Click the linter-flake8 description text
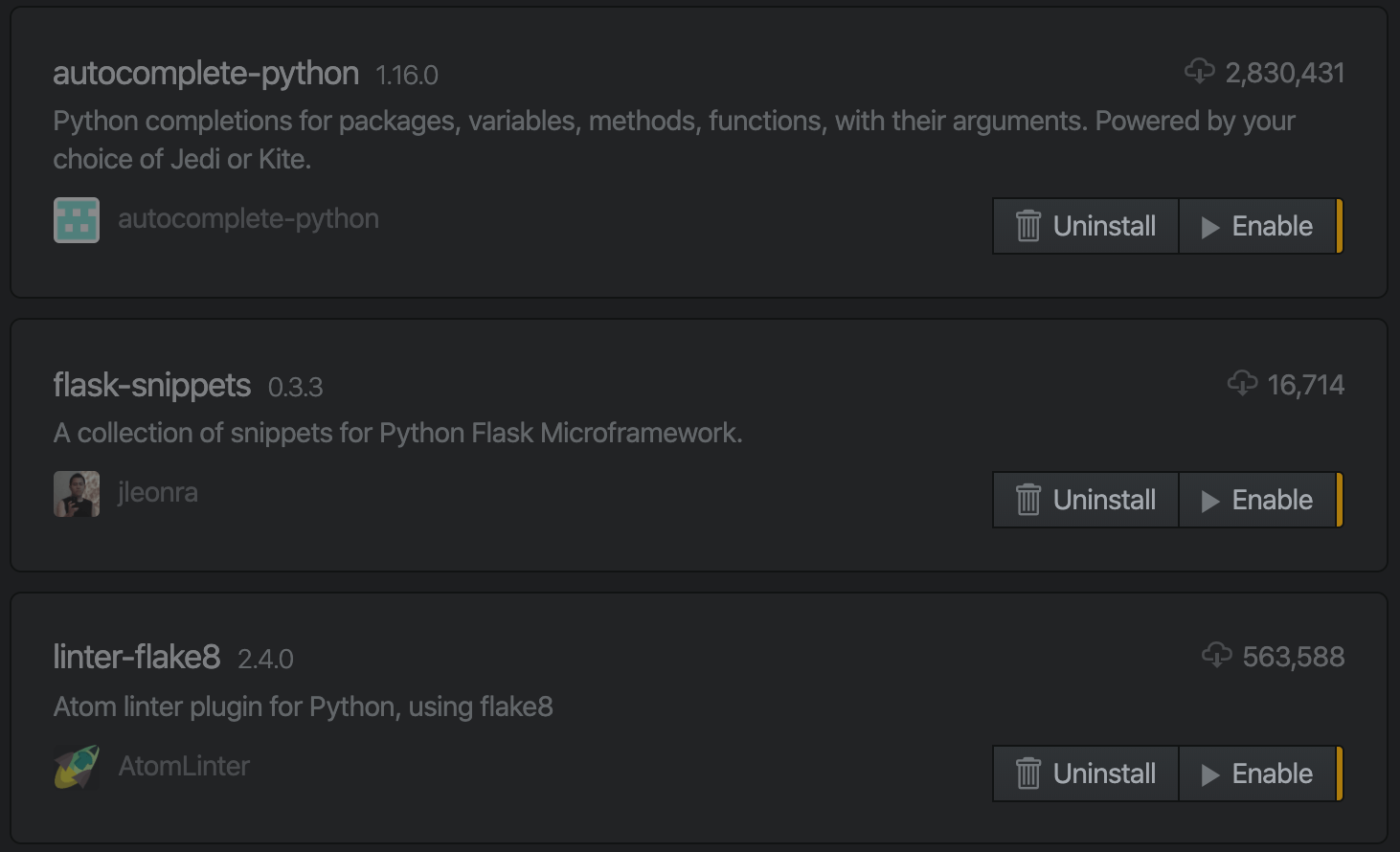This screenshot has width=1400, height=852. point(303,707)
